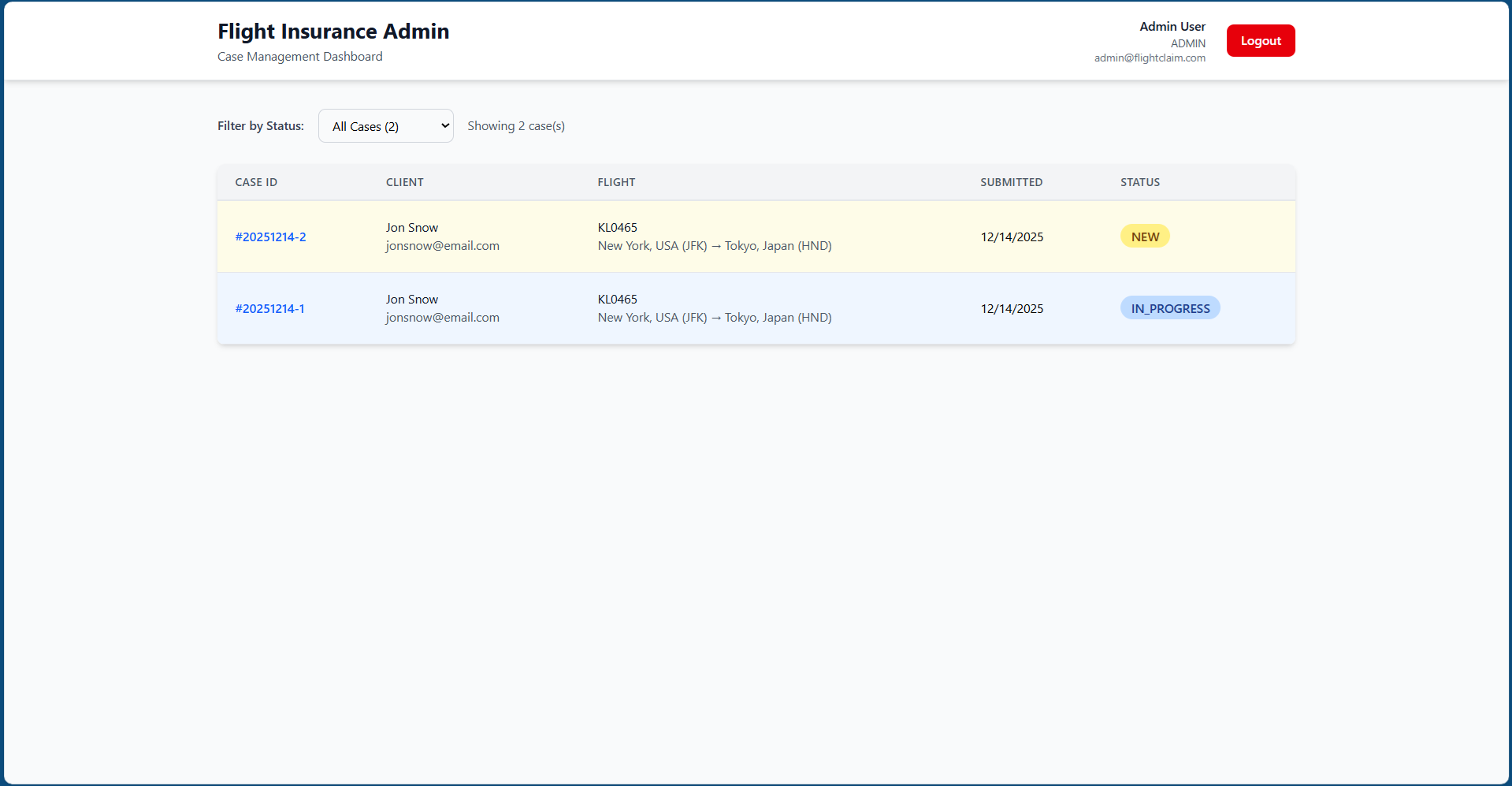
Task: Click the CASE ID column header
Action: (255, 181)
